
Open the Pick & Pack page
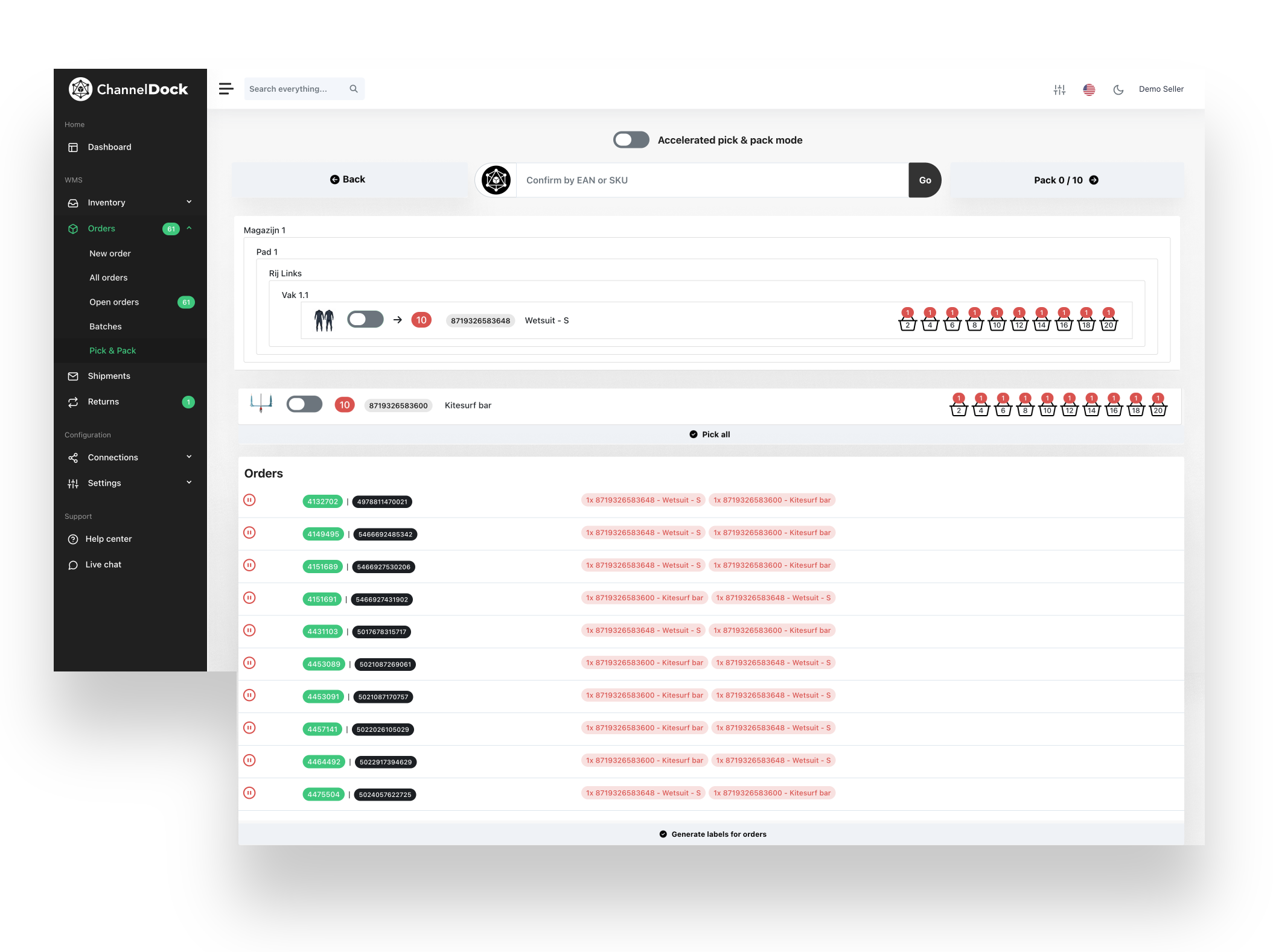[113, 351]
